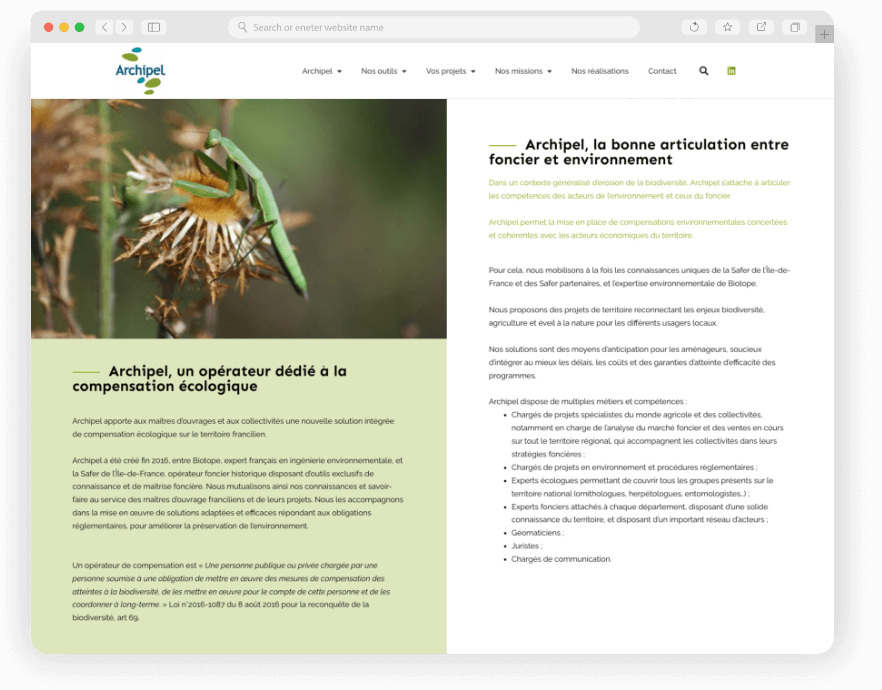Bookmark the page using the star icon
The image size is (882, 690).
[727, 27]
